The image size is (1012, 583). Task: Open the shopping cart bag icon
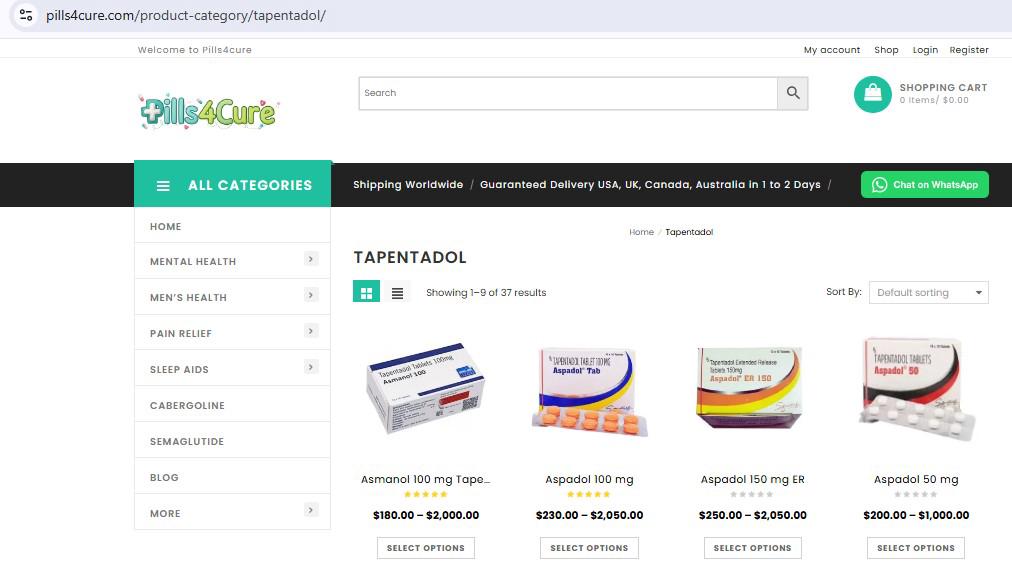(x=873, y=94)
